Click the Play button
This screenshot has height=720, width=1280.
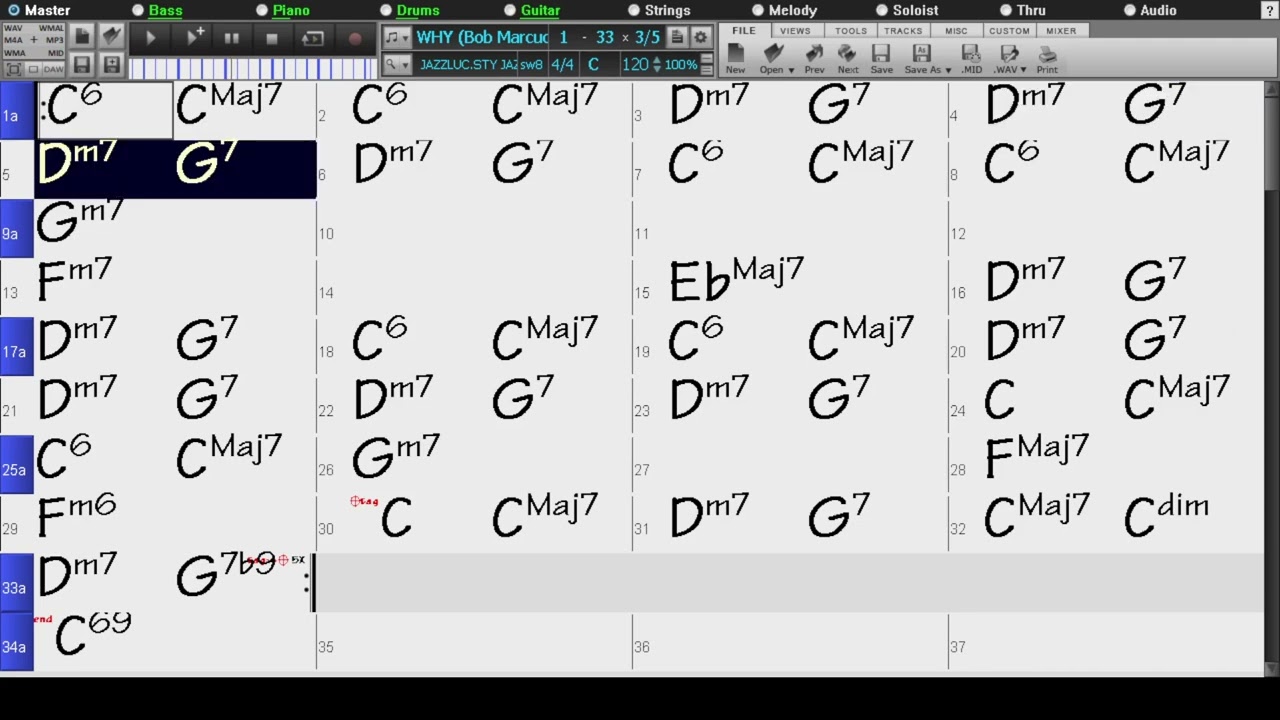(151, 38)
